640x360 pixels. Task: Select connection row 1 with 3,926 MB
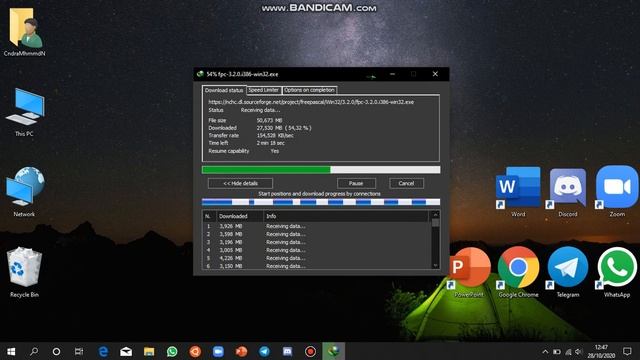coord(317,226)
